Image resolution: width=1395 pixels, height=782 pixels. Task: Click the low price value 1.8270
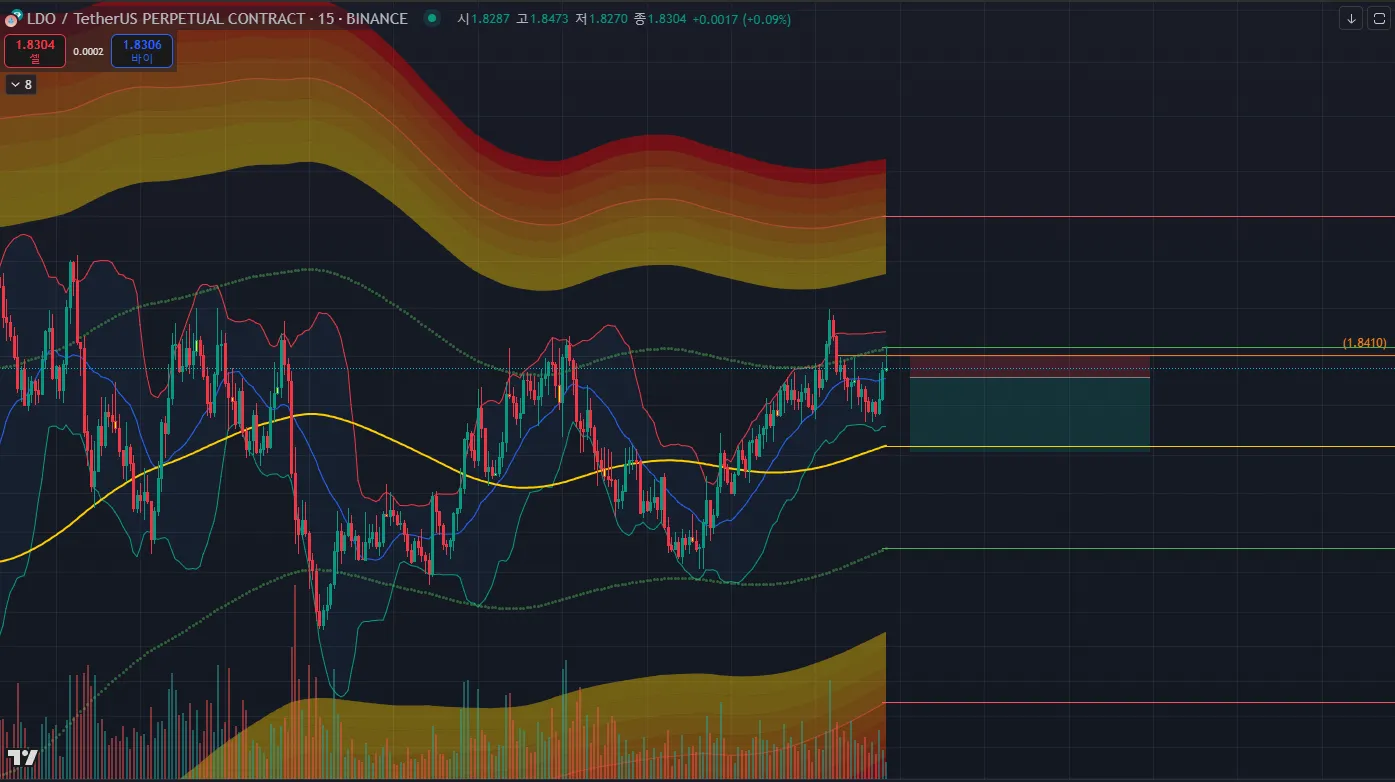click(x=610, y=18)
